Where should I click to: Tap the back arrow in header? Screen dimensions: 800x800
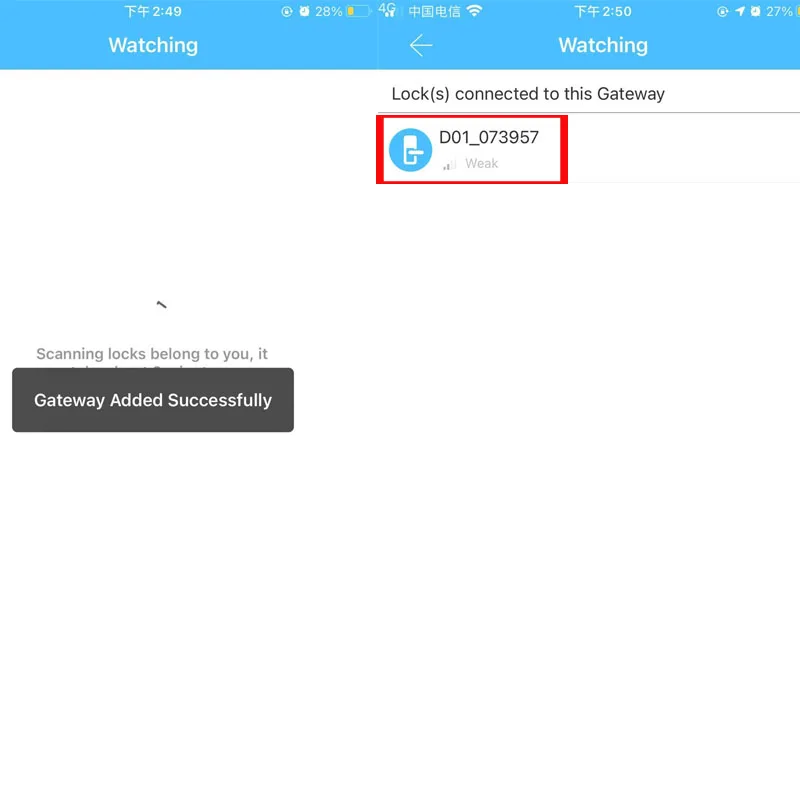[x=421, y=45]
